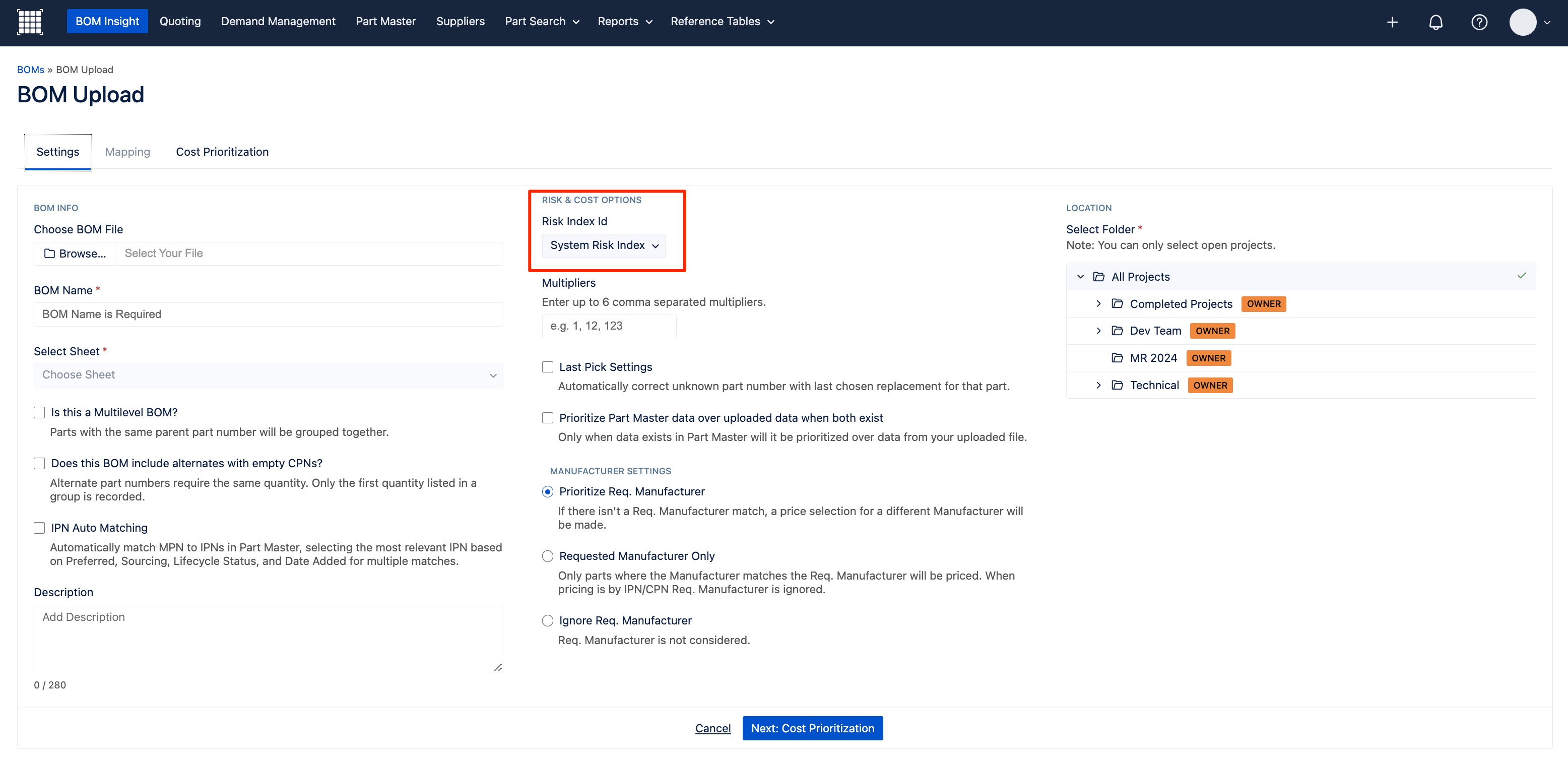The height and width of the screenshot is (758, 1568).
Task: Open Part Master nav item
Action: 386,21
